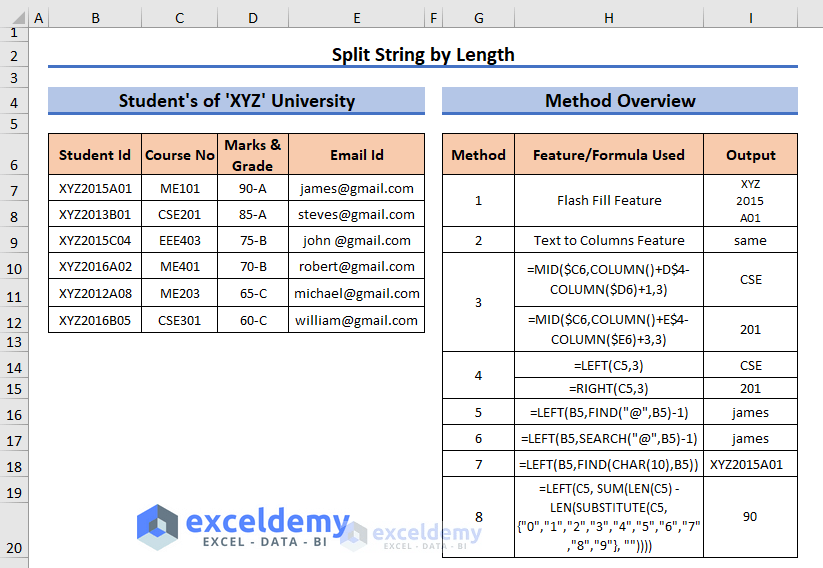Select the MID formula cell with E$4
The image size is (823, 568).
pos(609,329)
